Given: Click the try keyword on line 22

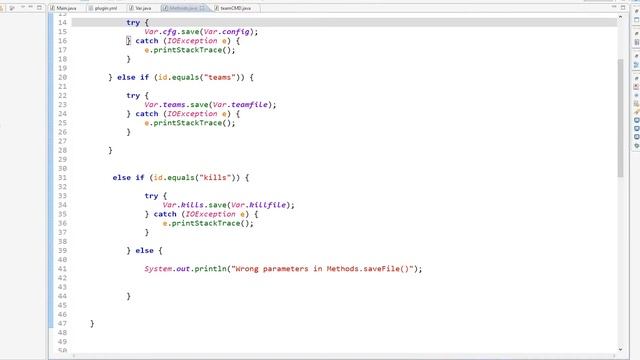Looking at the screenshot, I should (x=133, y=96).
